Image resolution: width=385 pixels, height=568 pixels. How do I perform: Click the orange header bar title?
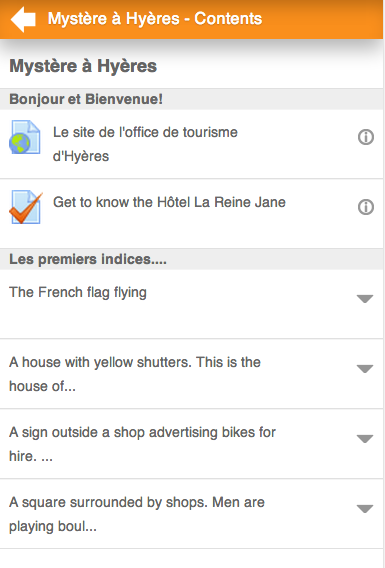pos(155,18)
